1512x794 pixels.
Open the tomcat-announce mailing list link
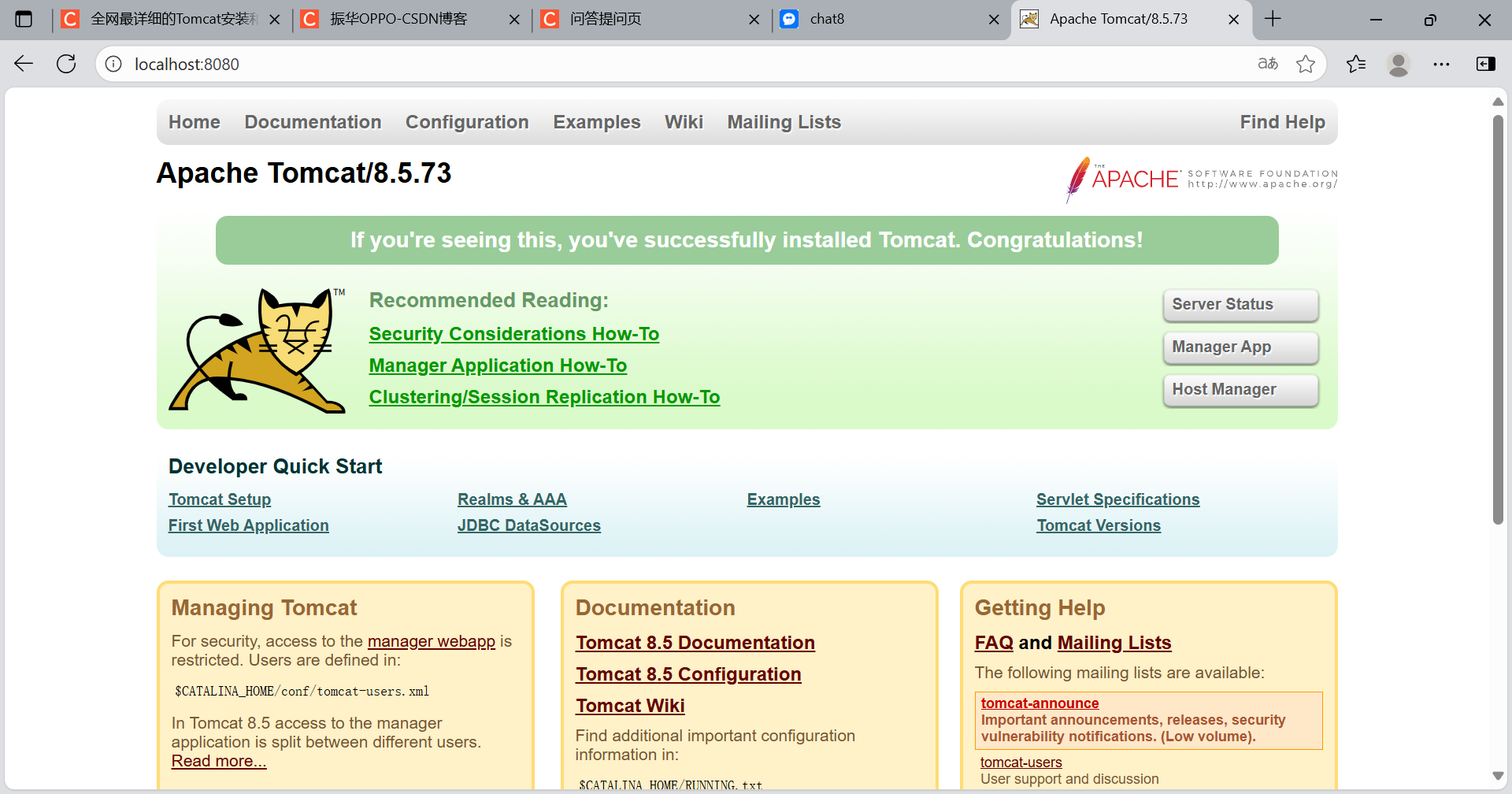[x=1039, y=703]
